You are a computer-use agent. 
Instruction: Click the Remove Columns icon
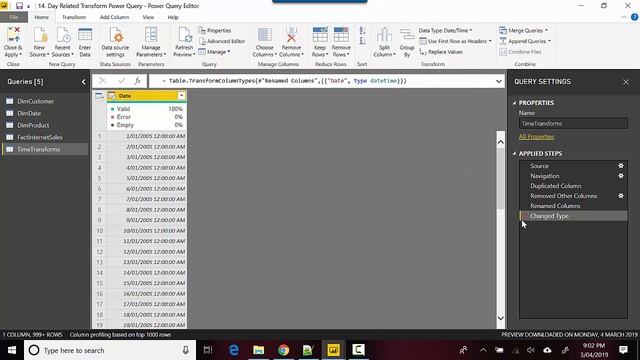coord(291,35)
